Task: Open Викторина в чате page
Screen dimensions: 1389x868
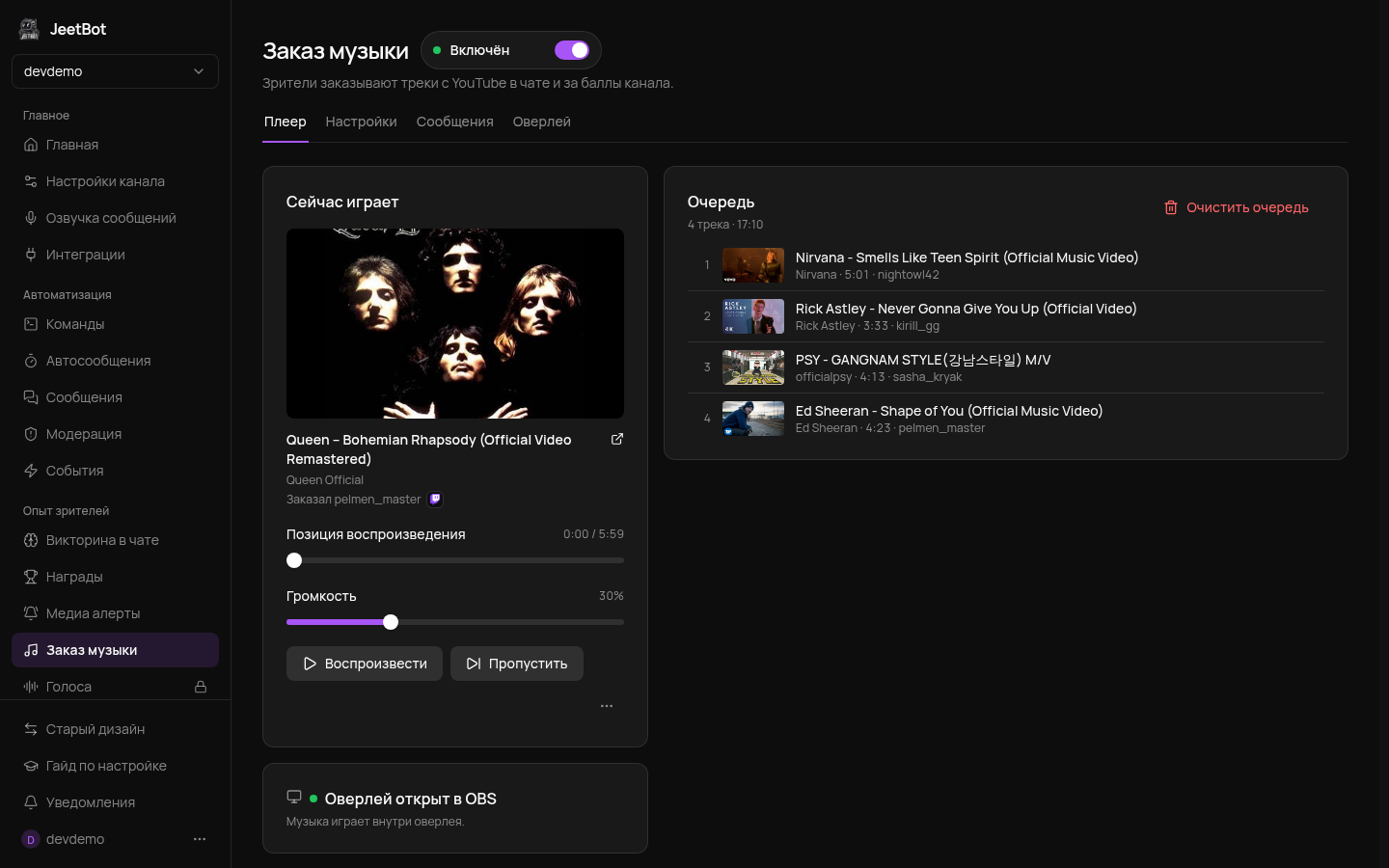Action: tap(115, 540)
